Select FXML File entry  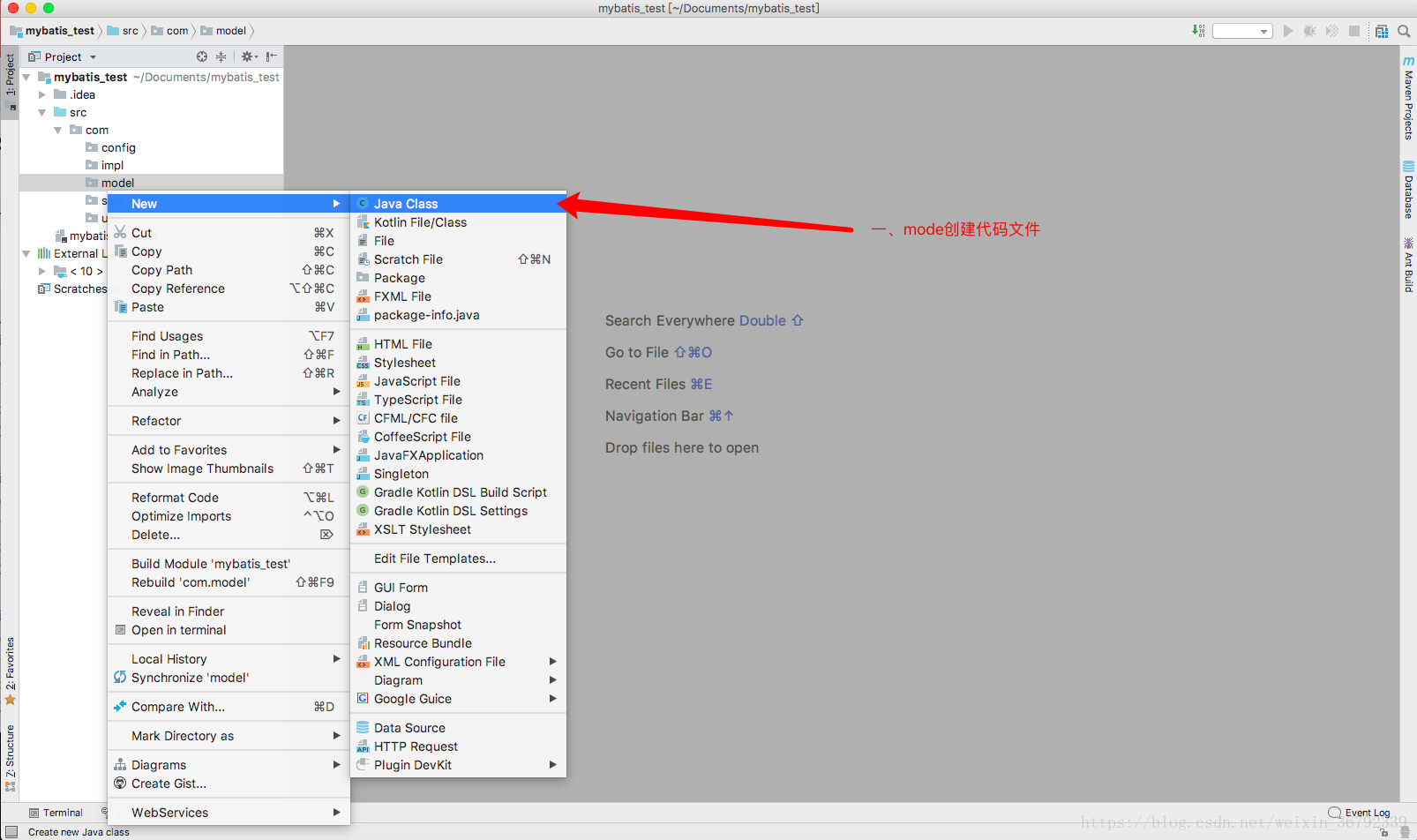[458, 296]
